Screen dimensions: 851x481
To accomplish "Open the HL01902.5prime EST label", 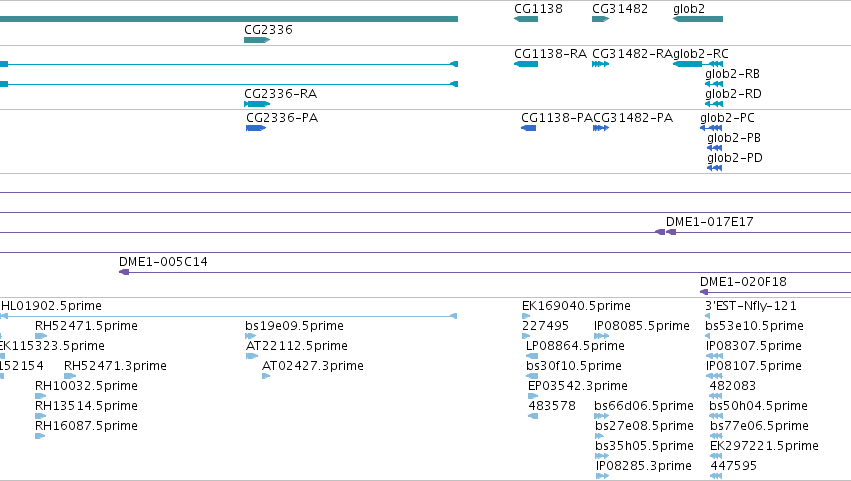I will click(x=51, y=306).
